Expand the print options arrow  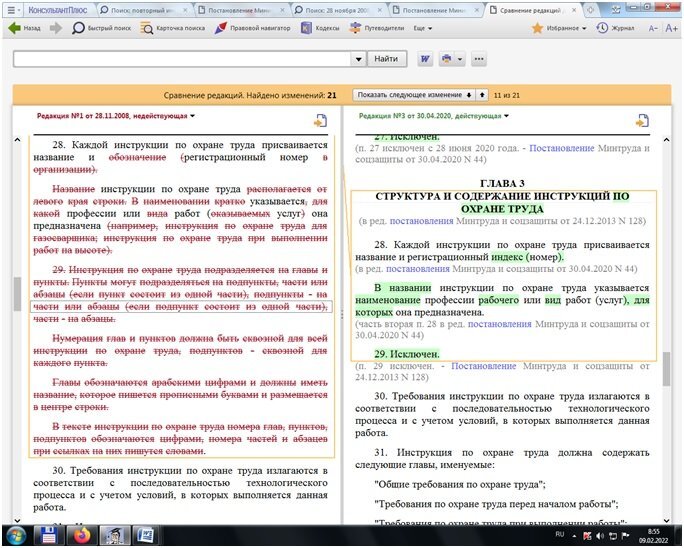460,59
